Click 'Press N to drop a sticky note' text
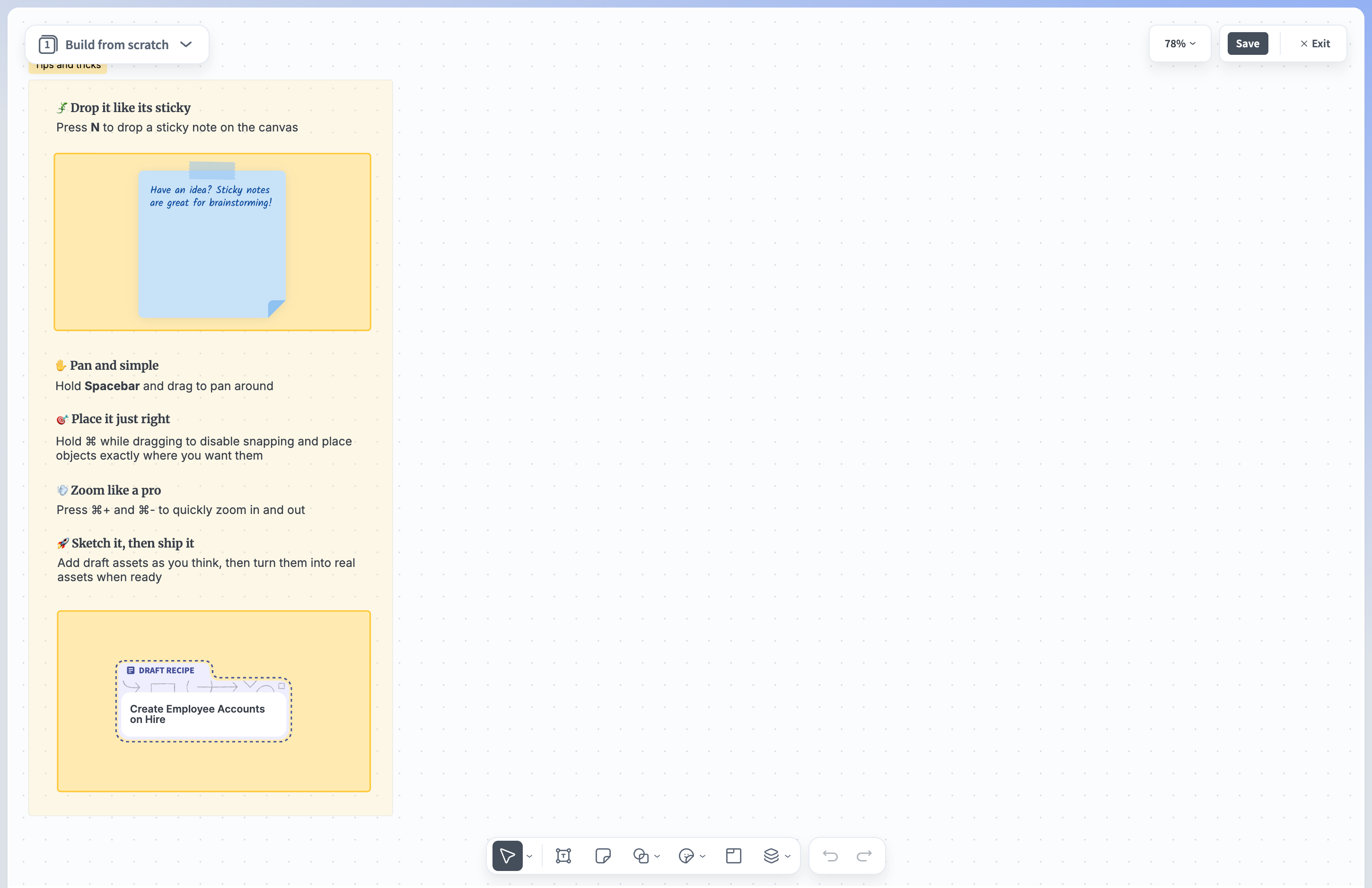 point(177,127)
